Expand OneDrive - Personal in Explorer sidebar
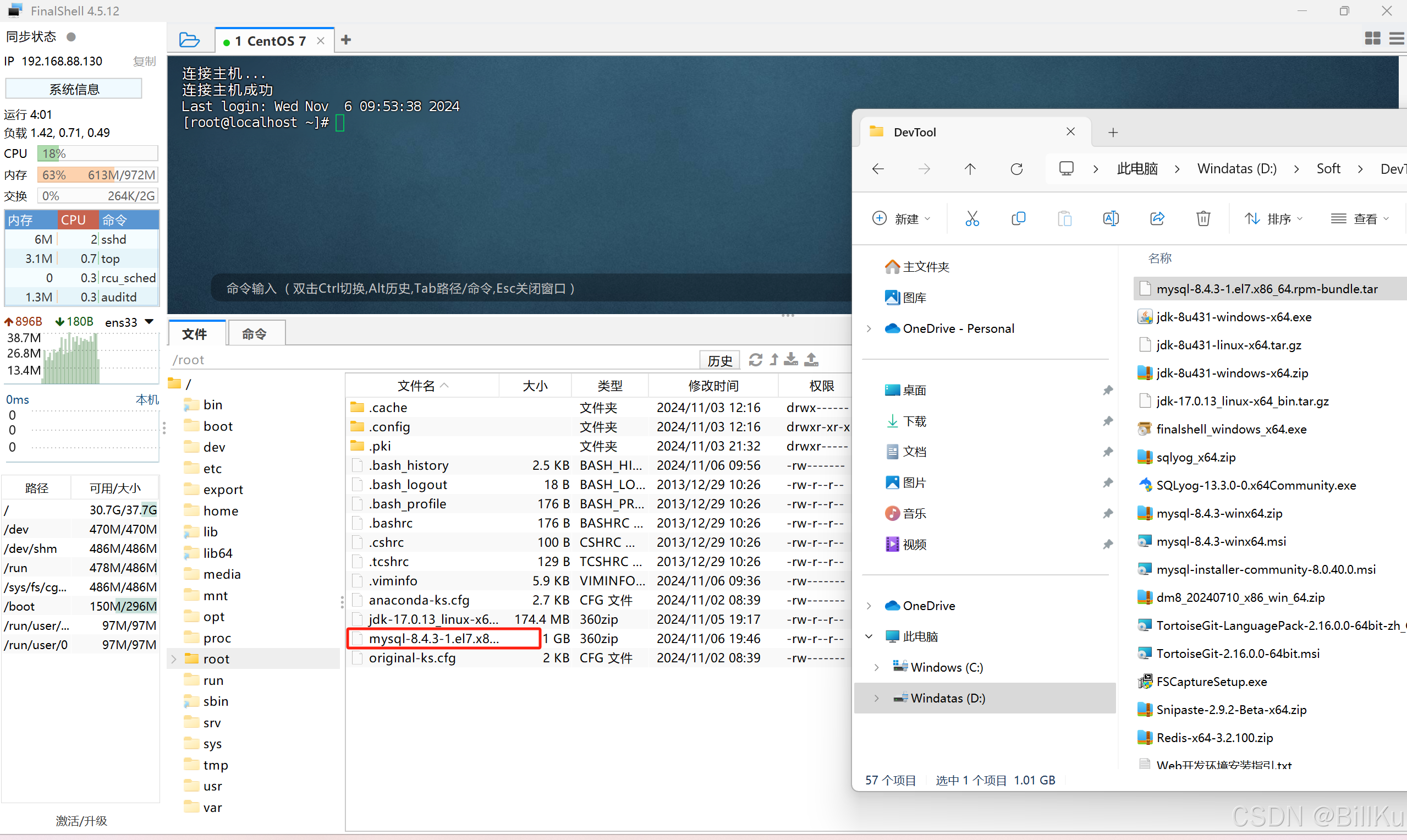The width and height of the screenshot is (1407, 840). point(869,328)
